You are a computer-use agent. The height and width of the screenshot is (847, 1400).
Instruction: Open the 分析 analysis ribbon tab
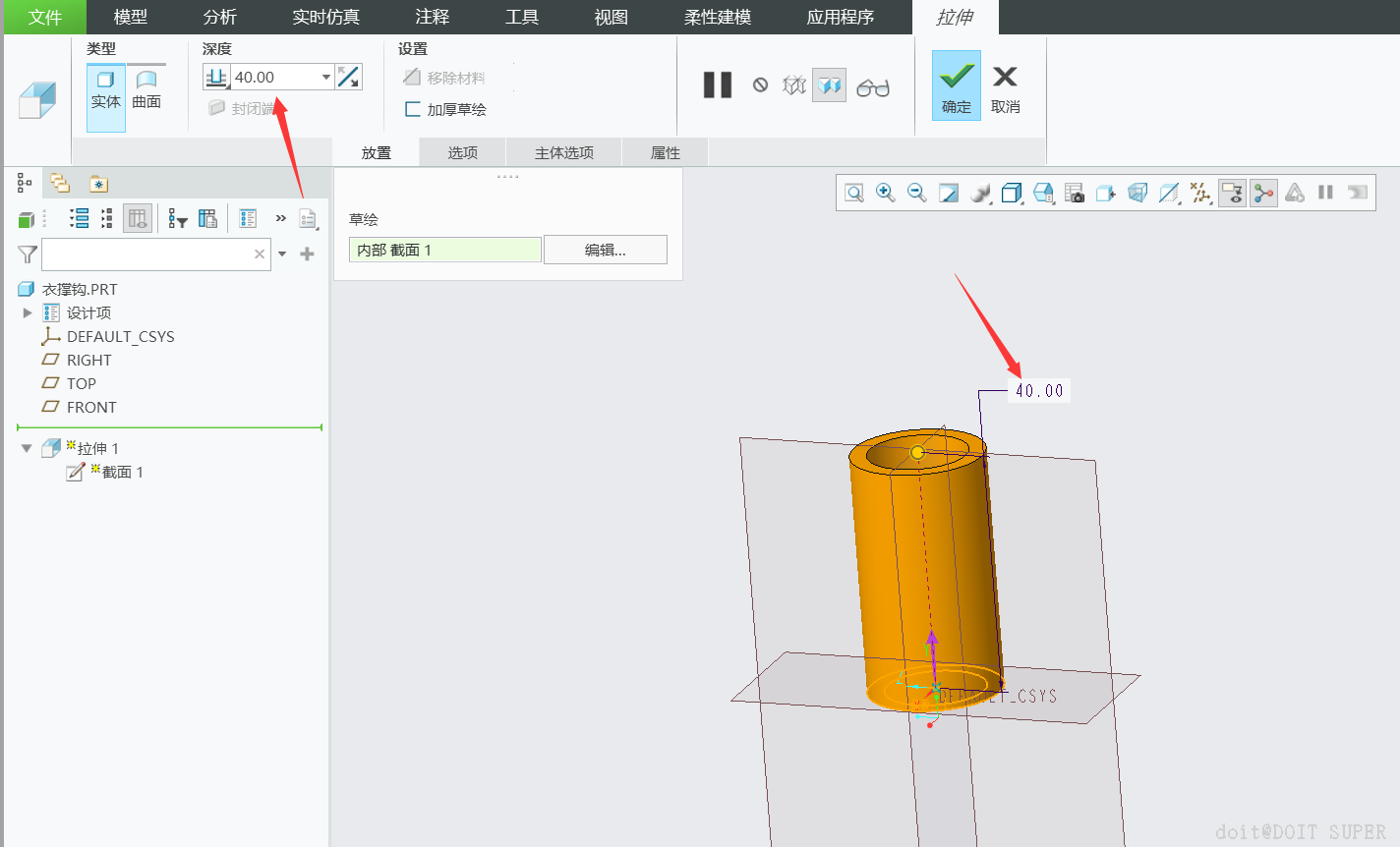coord(219,17)
